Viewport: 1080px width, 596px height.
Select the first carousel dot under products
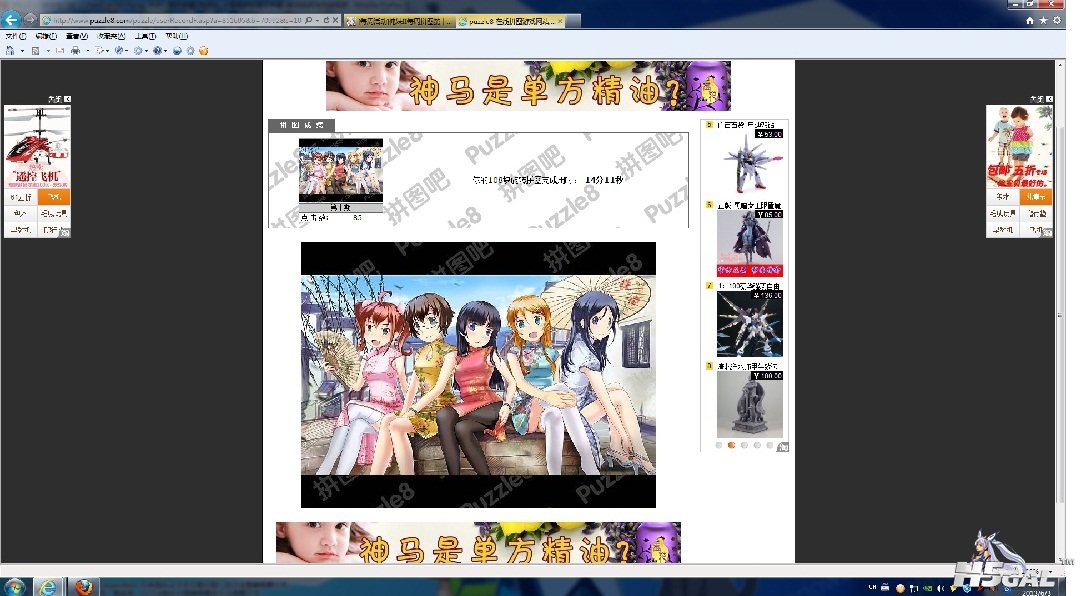coord(719,445)
